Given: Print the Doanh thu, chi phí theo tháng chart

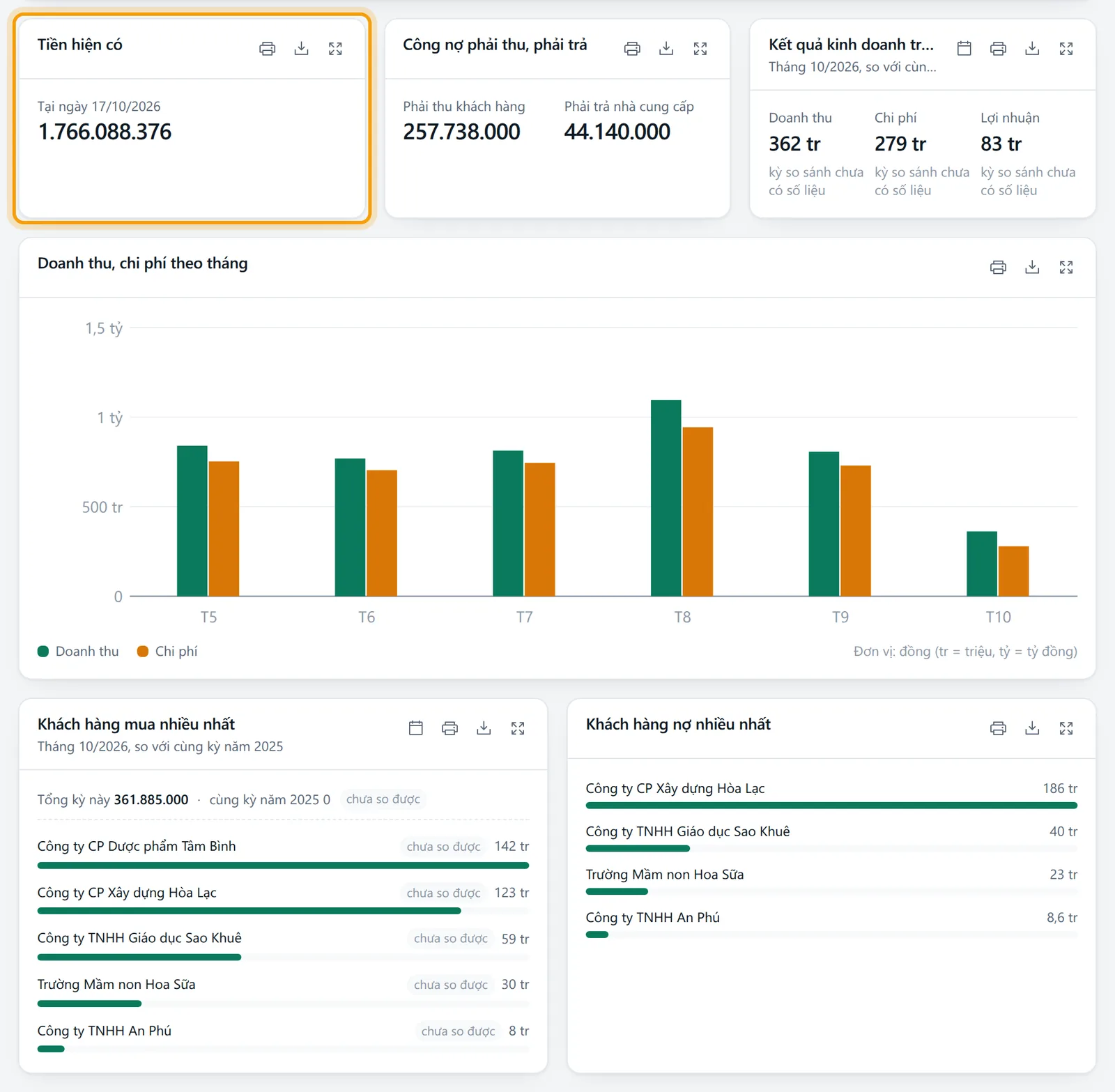Looking at the screenshot, I should click(x=998, y=268).
